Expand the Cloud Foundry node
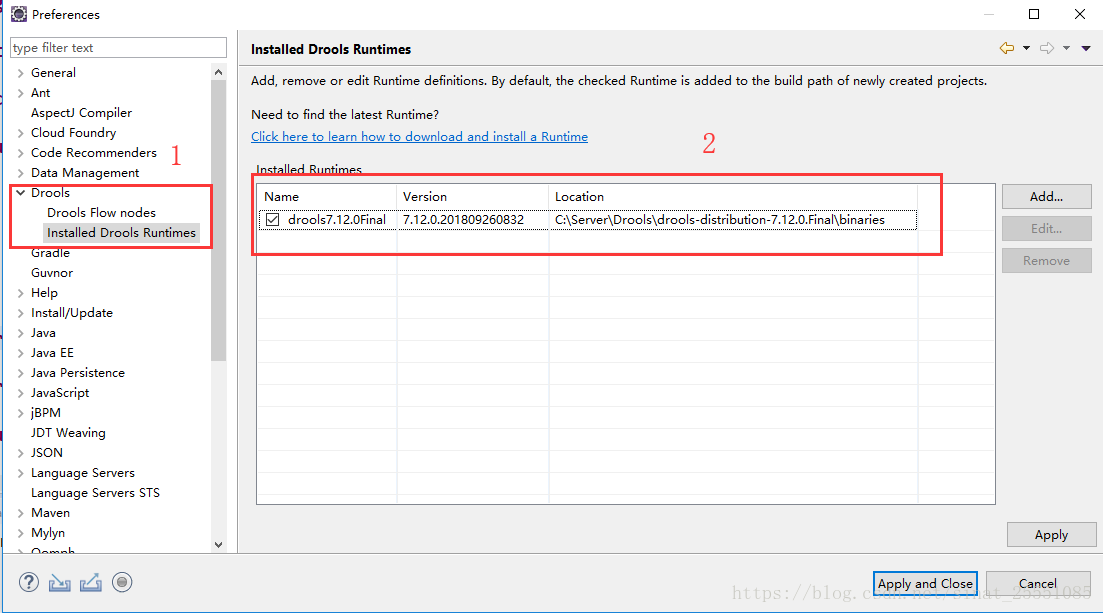Image resolution: width=1103 pixels, height=613 pixels. point(20,133)
